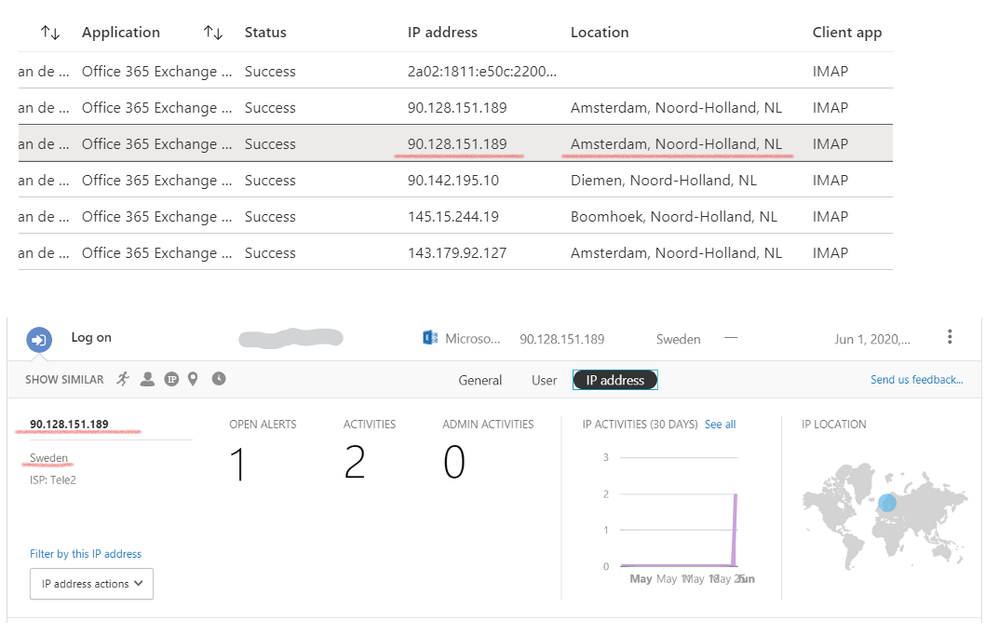Screen dimensions: 999x635
Task: Click the Application column header
Action: (120, 32)
